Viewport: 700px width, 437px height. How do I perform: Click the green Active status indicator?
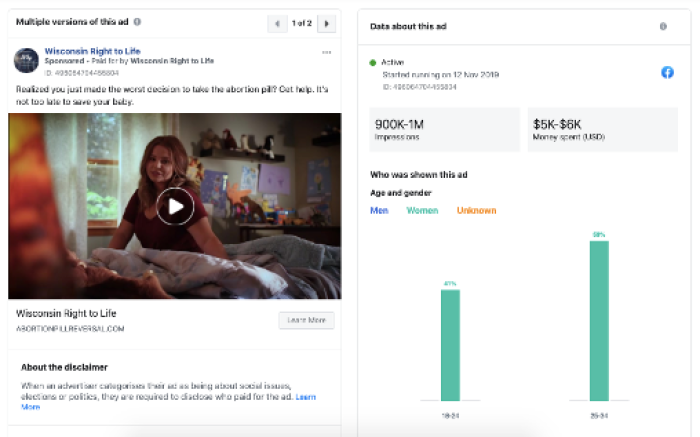[x=372, y=62]
